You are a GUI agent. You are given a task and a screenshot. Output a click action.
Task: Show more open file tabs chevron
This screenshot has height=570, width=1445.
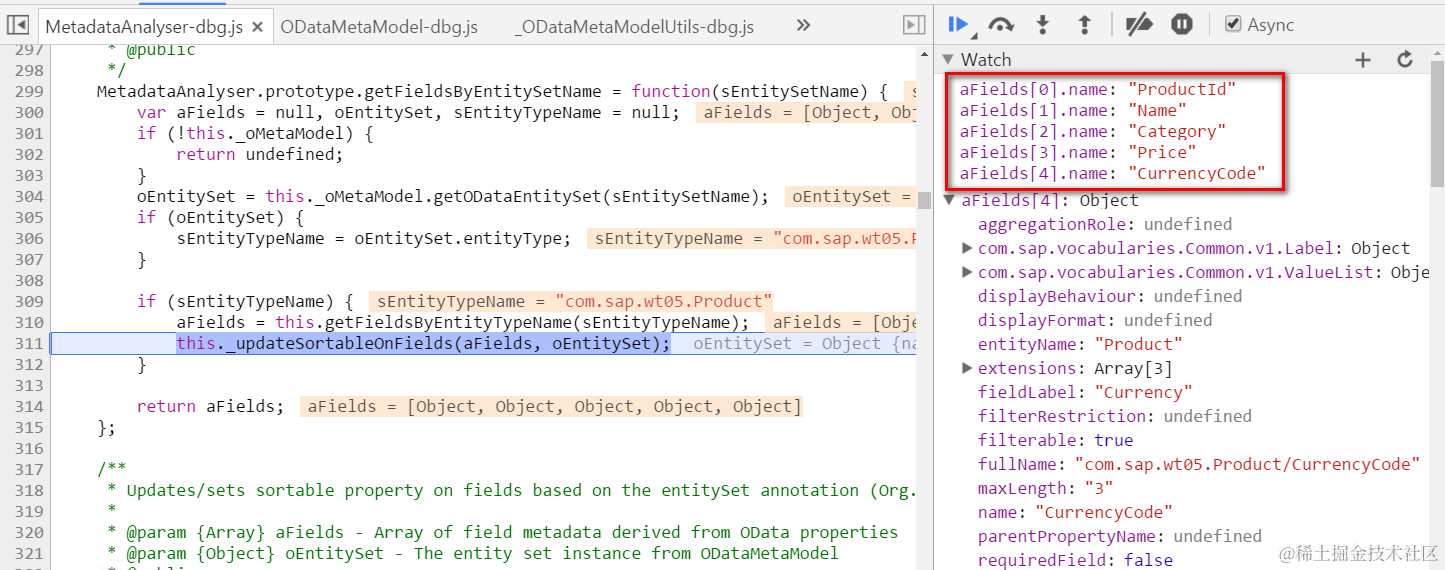coord(803,25)
